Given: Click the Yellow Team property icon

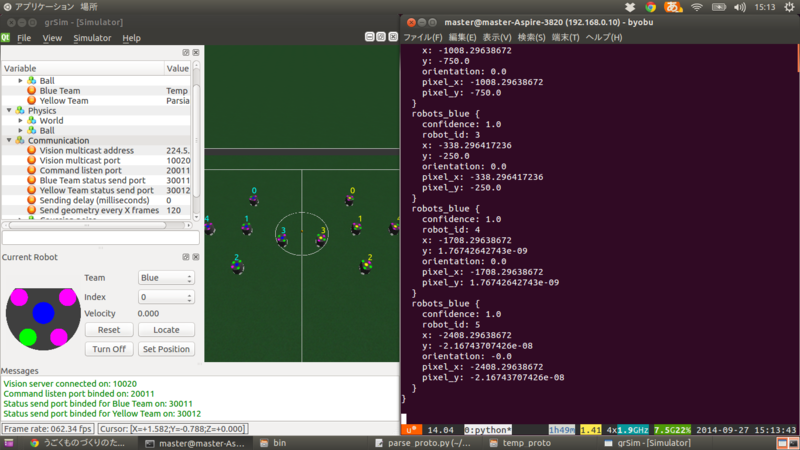Looking at the screenshot, I should pos(32,101).
